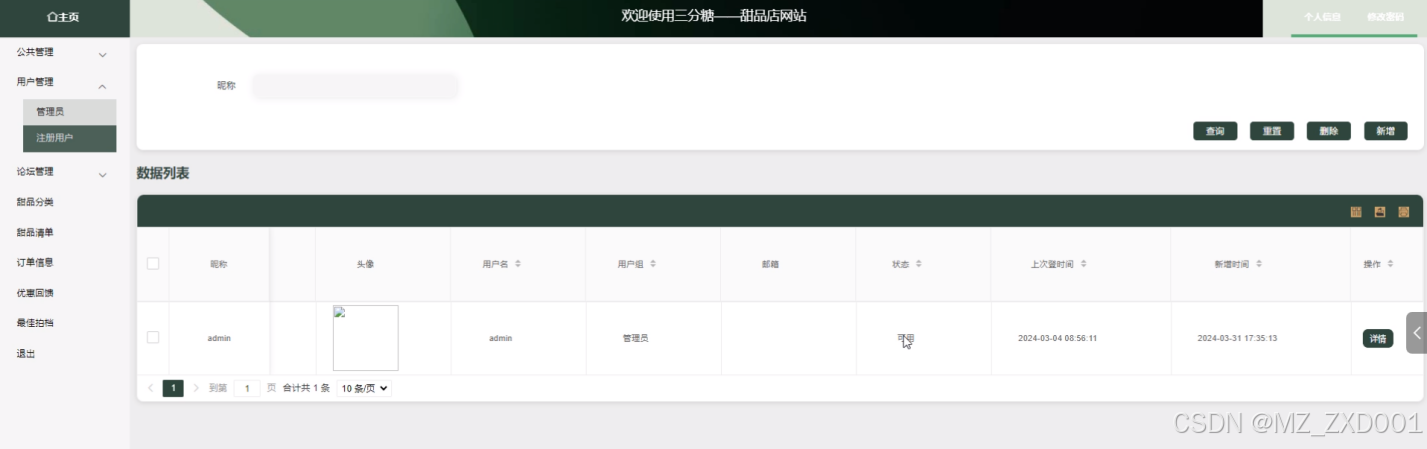The image size is (1427, 449).
Task: Sort by 操作 column arrows
Action: (x=1390, y=264)
